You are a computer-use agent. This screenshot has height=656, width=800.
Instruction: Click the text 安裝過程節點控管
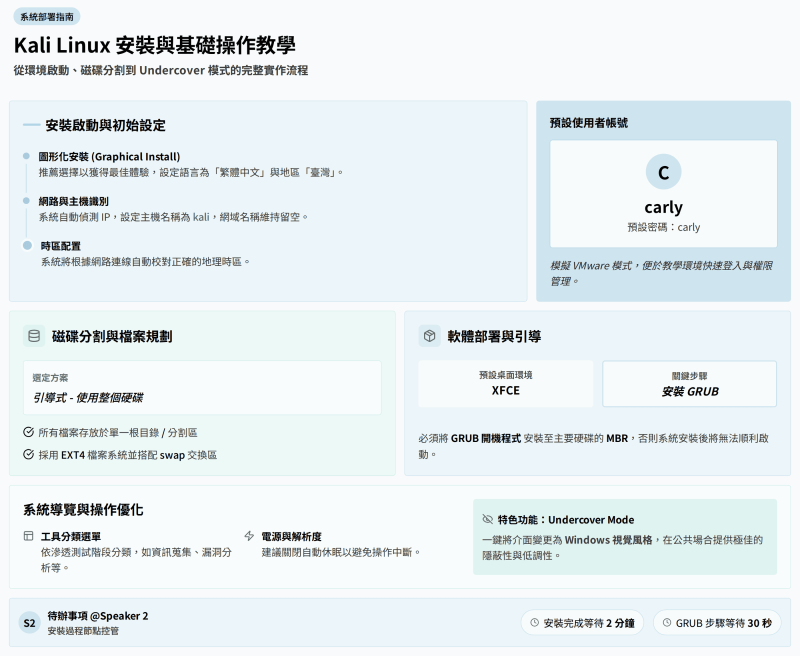coord(83,631)
